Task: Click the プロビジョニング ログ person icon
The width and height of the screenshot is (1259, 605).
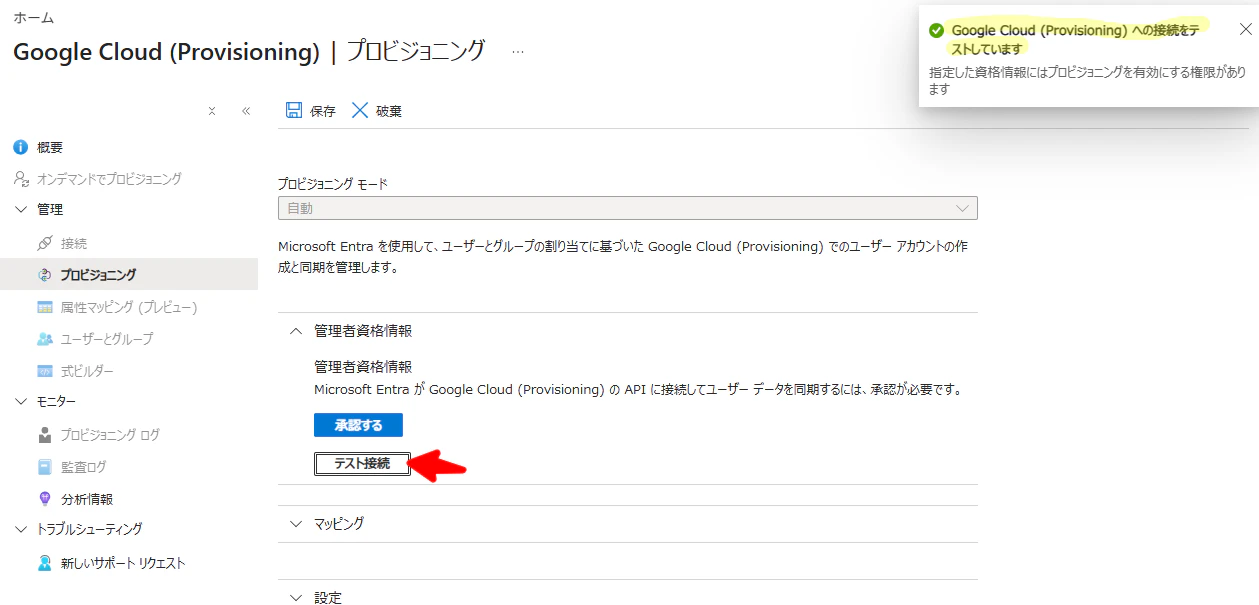Action: (45, 435)
